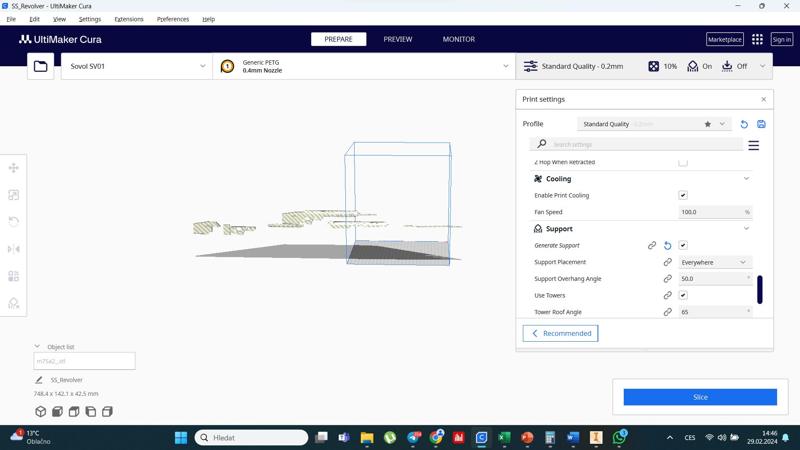The width and height of the screenshot is (800, 450).
Task: Edit the Tower Roof Angle value field
Action: (x=715, y=312)
